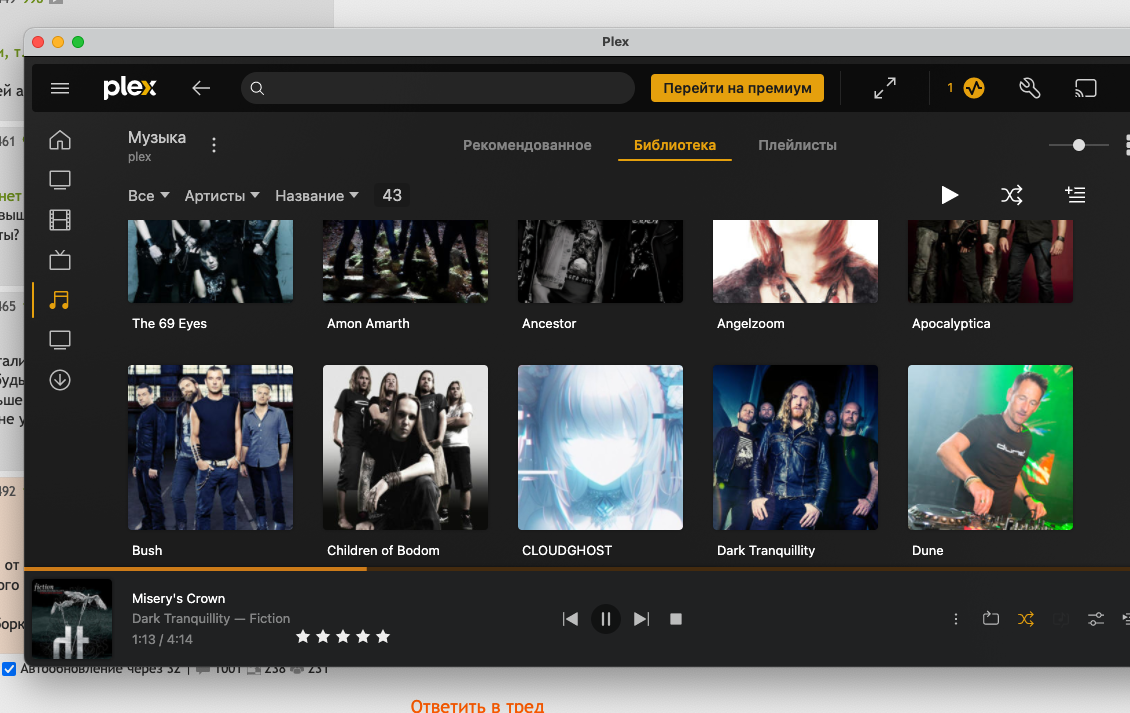Open the Angelzoom artist poster
The width and height of the screenshot is (1130, 713).
(795, 261)
